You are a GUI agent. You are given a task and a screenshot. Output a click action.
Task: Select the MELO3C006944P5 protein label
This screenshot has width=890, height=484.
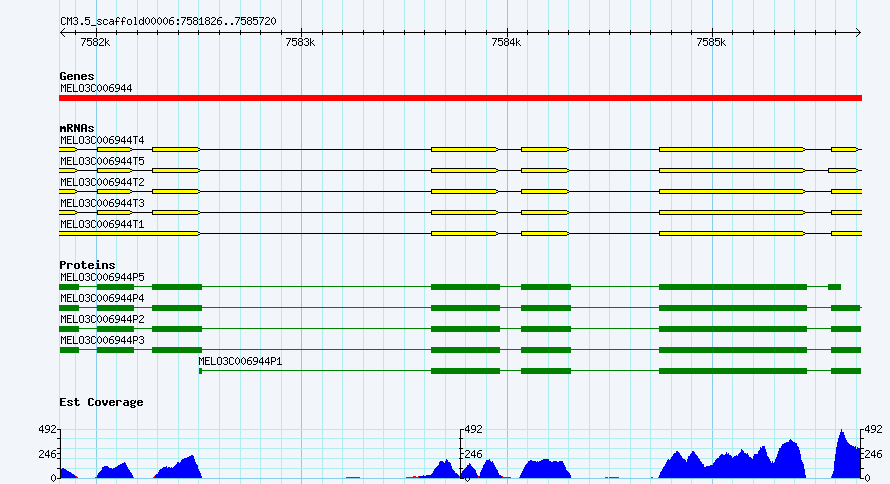102,277
